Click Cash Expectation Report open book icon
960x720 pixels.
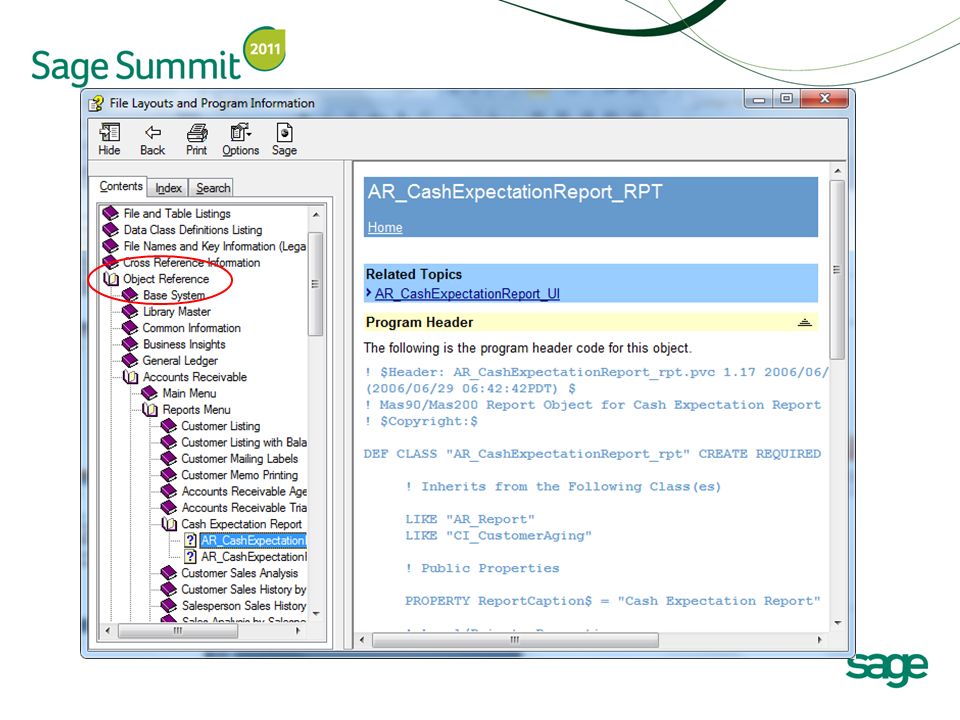pyautogui.click(x=169, y=524)
